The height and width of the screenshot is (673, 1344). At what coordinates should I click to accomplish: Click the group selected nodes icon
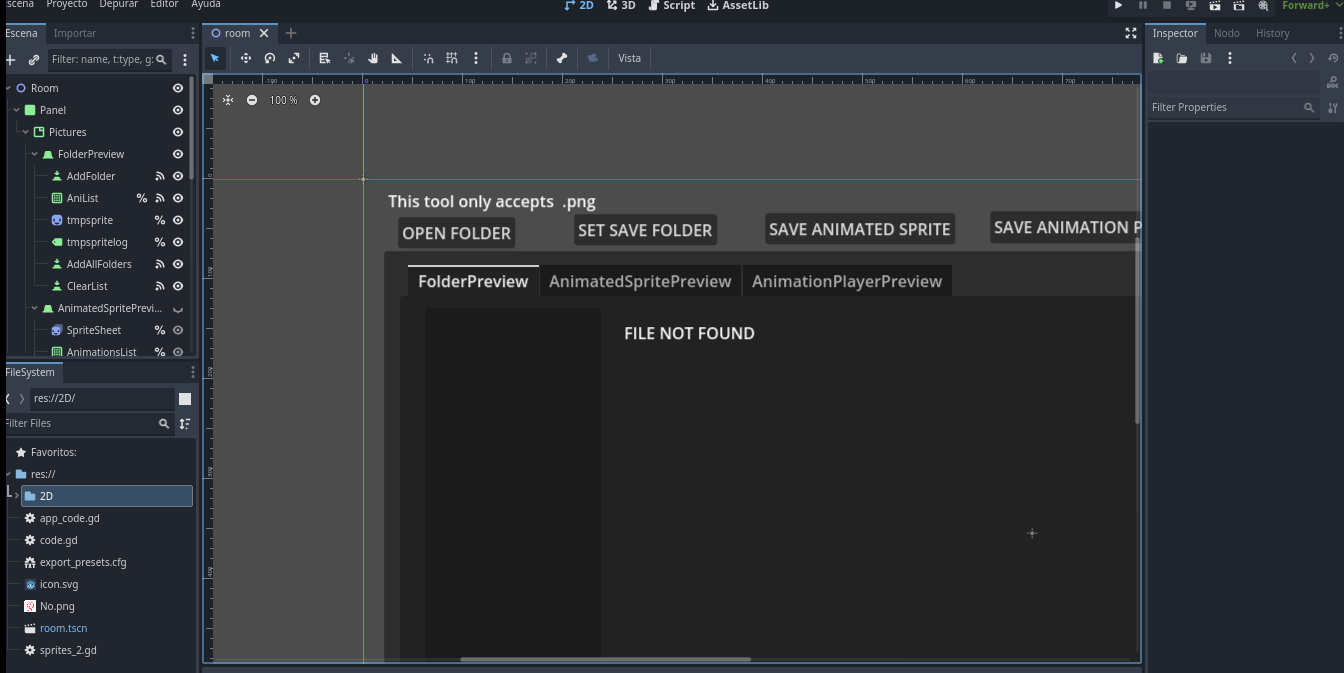(531, 58)
